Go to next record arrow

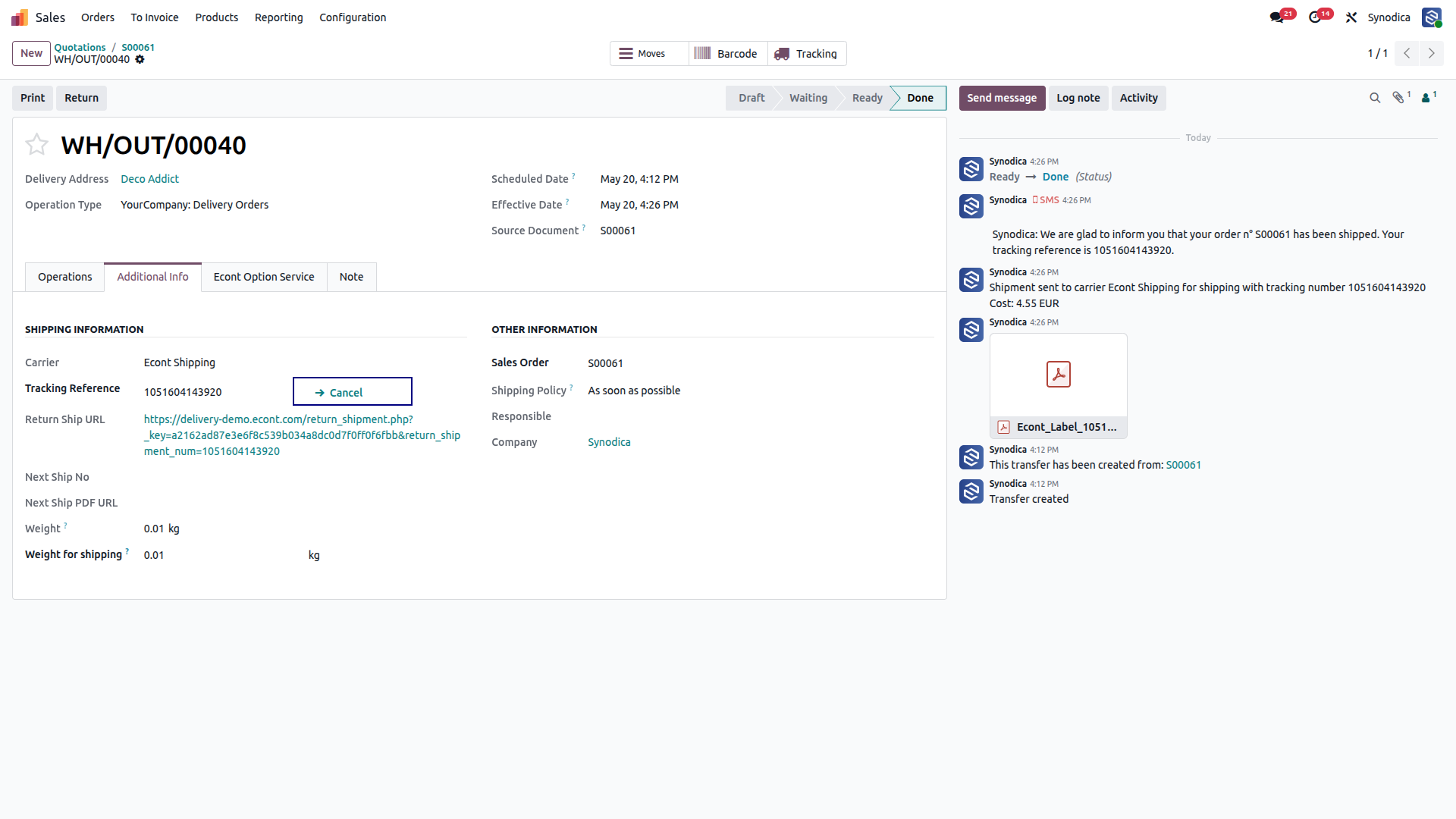[1432, 53]
